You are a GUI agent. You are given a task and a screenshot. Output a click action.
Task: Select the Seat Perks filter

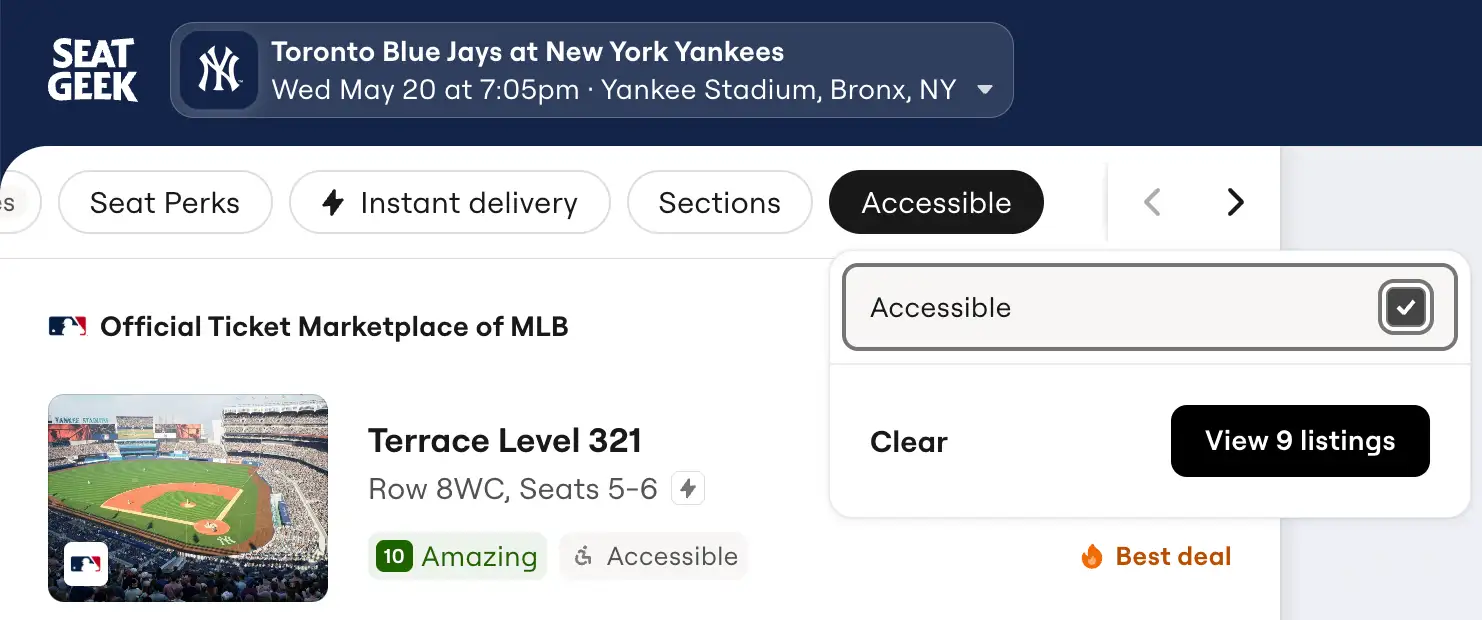click(165, 202)
